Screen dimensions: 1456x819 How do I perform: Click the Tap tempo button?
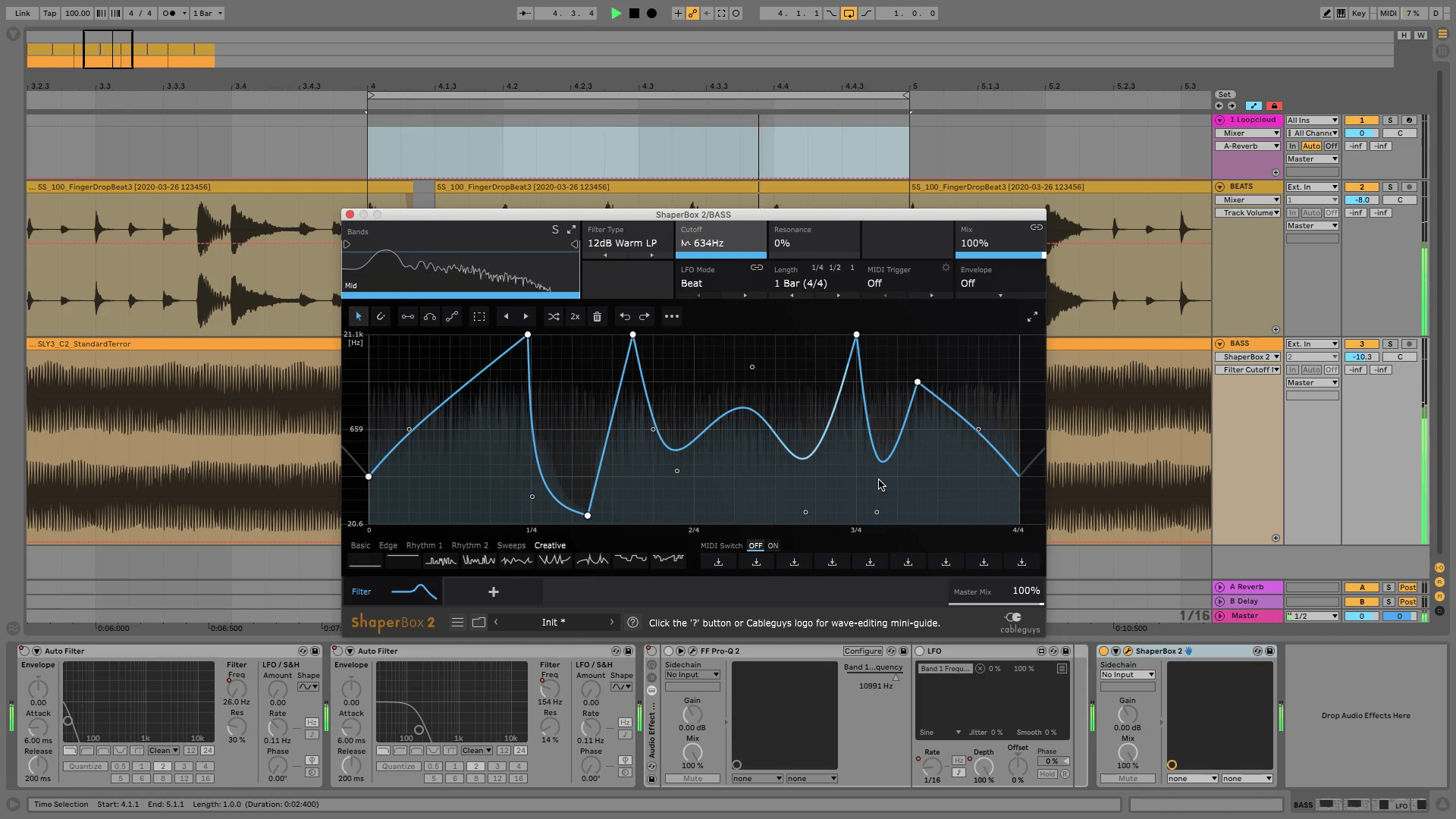tap(49, 13)
